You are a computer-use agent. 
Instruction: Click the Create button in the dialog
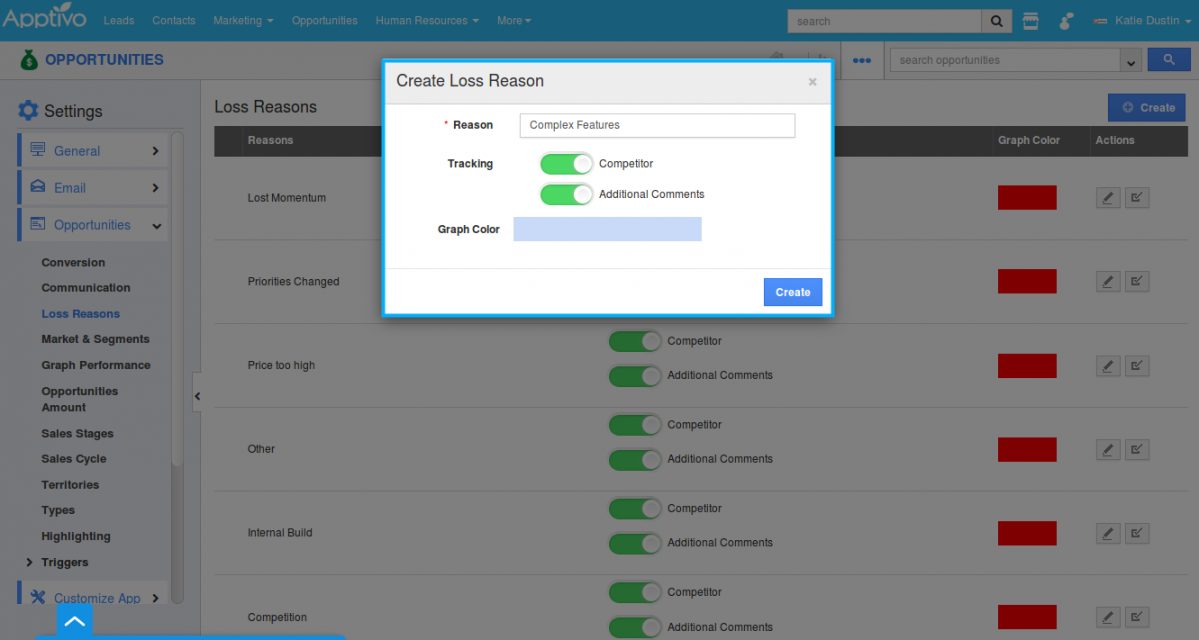click(x=792, y=292)
